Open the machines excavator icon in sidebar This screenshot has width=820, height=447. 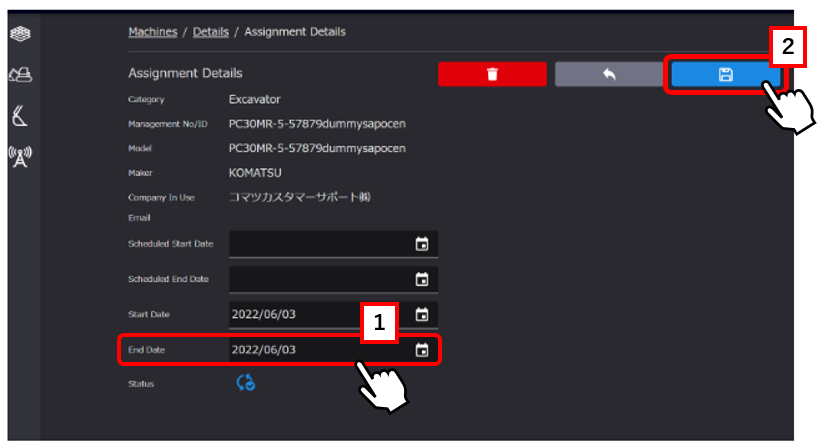(x=20, y=74)
